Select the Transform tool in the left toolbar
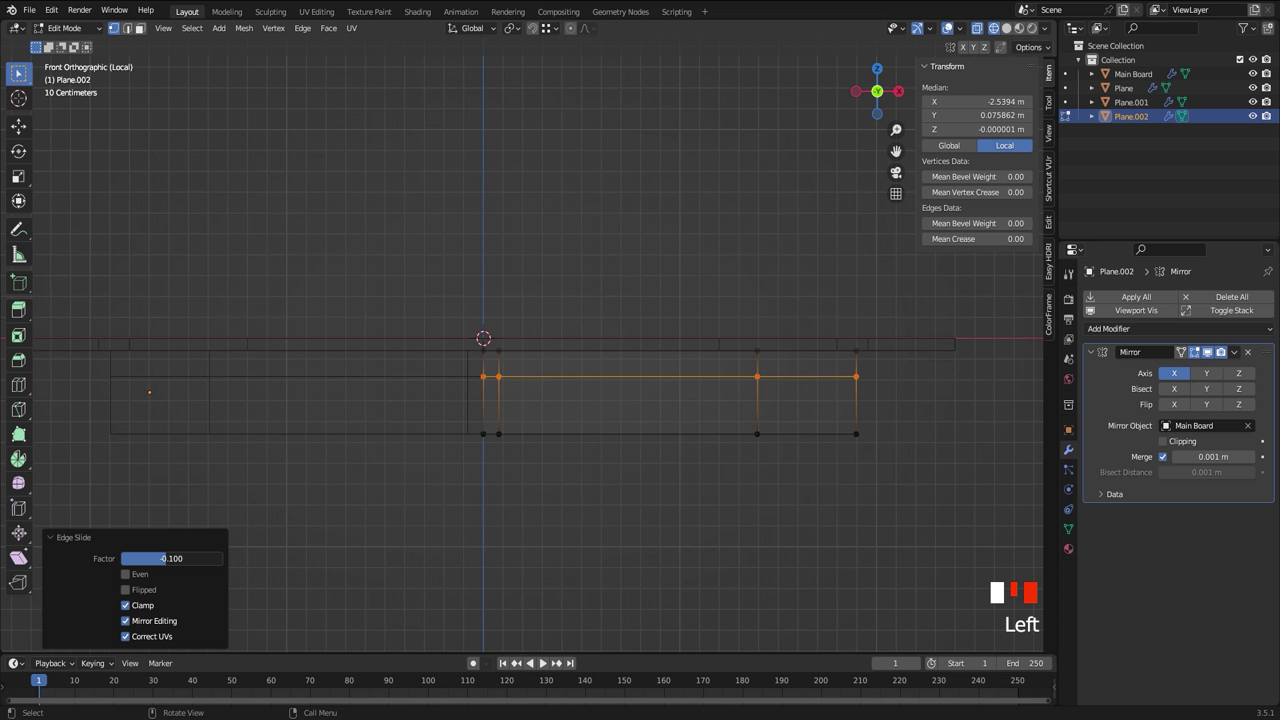 click(x=18, y=201)
